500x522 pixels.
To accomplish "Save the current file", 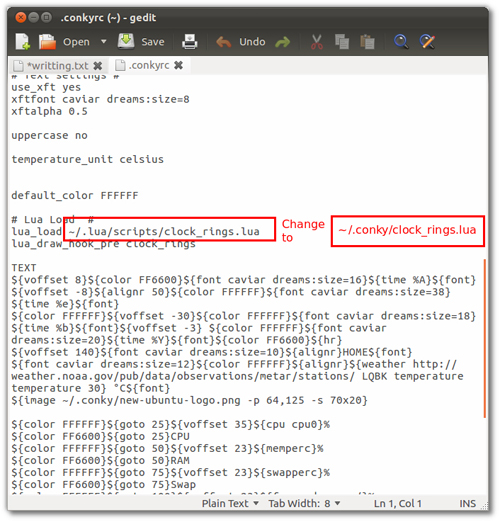I will [x=141, y=42].
